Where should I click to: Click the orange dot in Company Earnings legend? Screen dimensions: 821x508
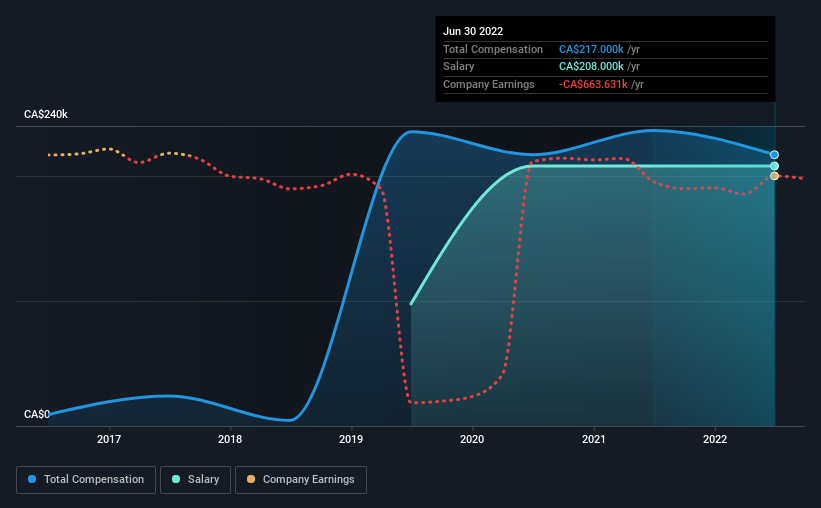pyautogui.click(x=251, y=479)
